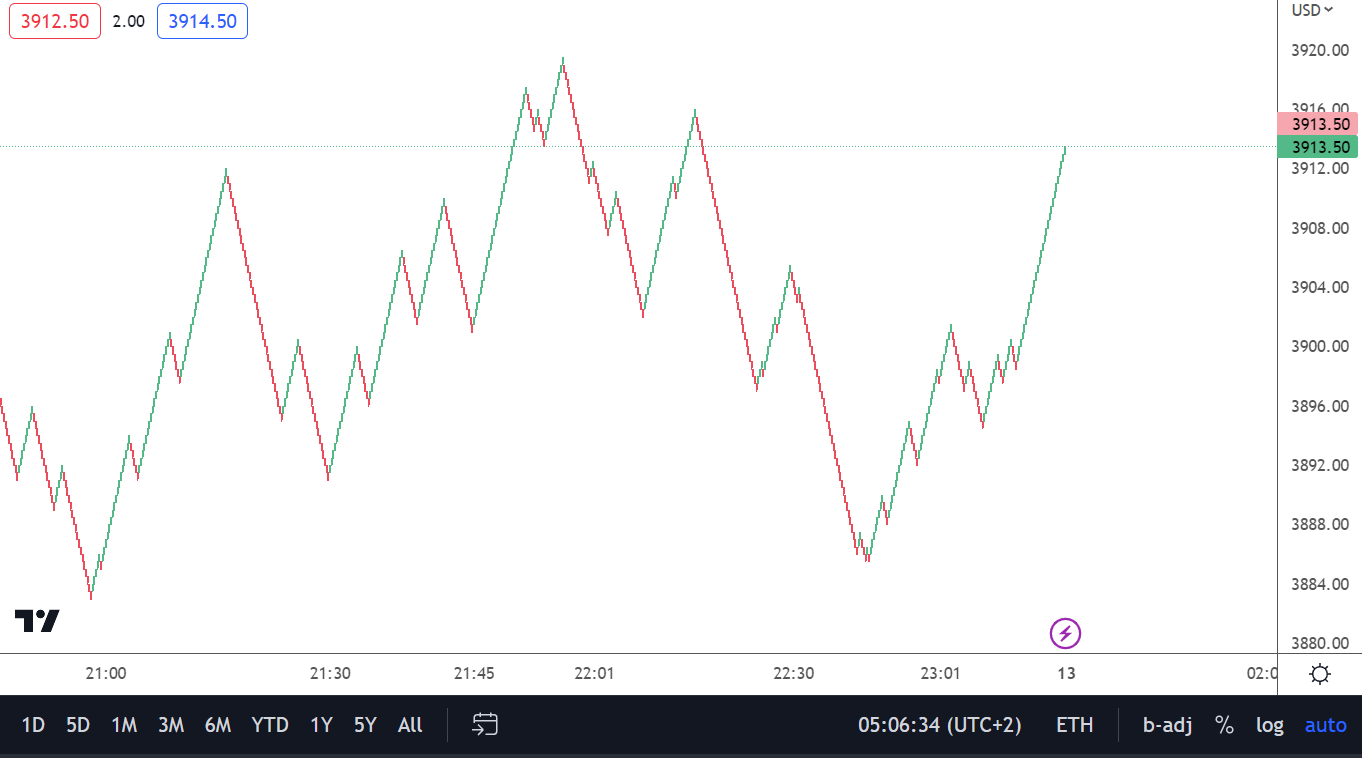Toggle auto scale off

(x=1325, y=725)
